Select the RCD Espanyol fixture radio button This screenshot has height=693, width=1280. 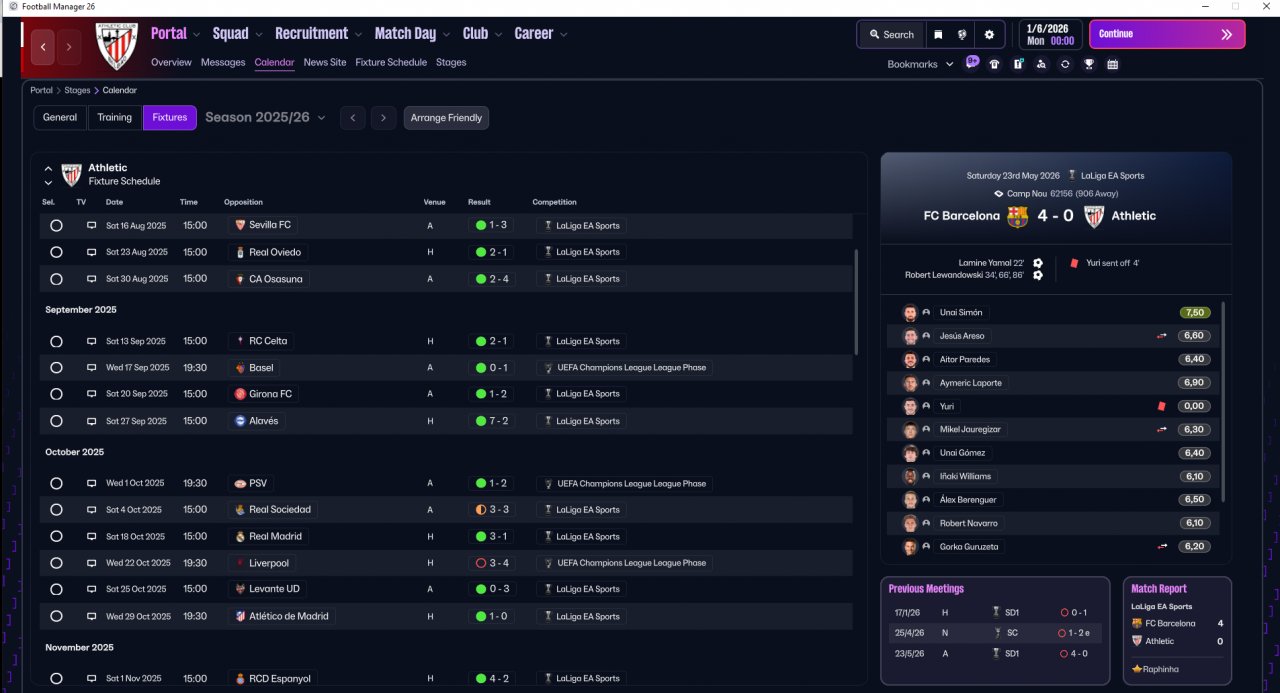click(56, 679)
